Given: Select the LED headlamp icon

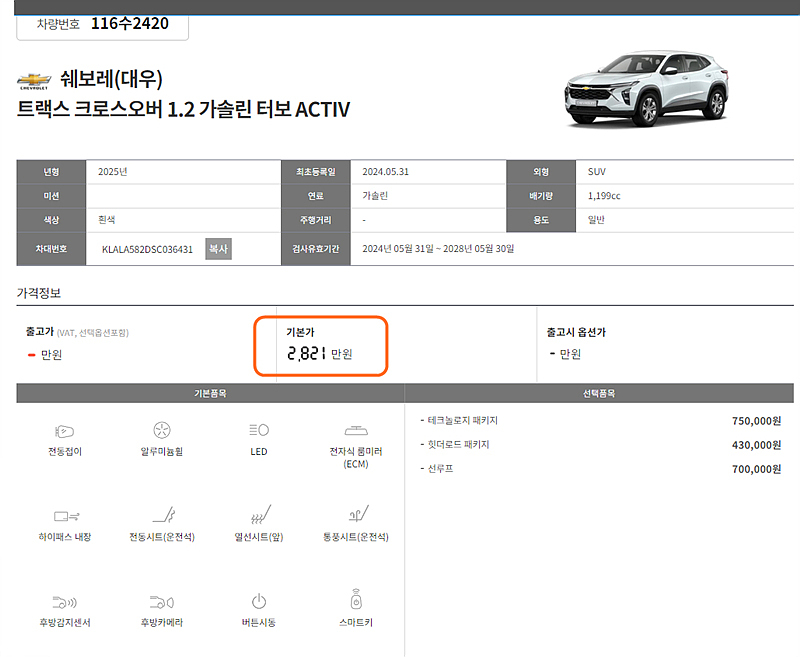Looking at the screenshot, I should click(259, 430).
